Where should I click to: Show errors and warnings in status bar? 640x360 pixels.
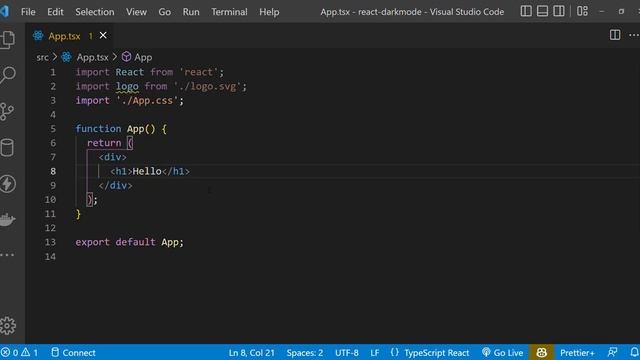(20, 353)
